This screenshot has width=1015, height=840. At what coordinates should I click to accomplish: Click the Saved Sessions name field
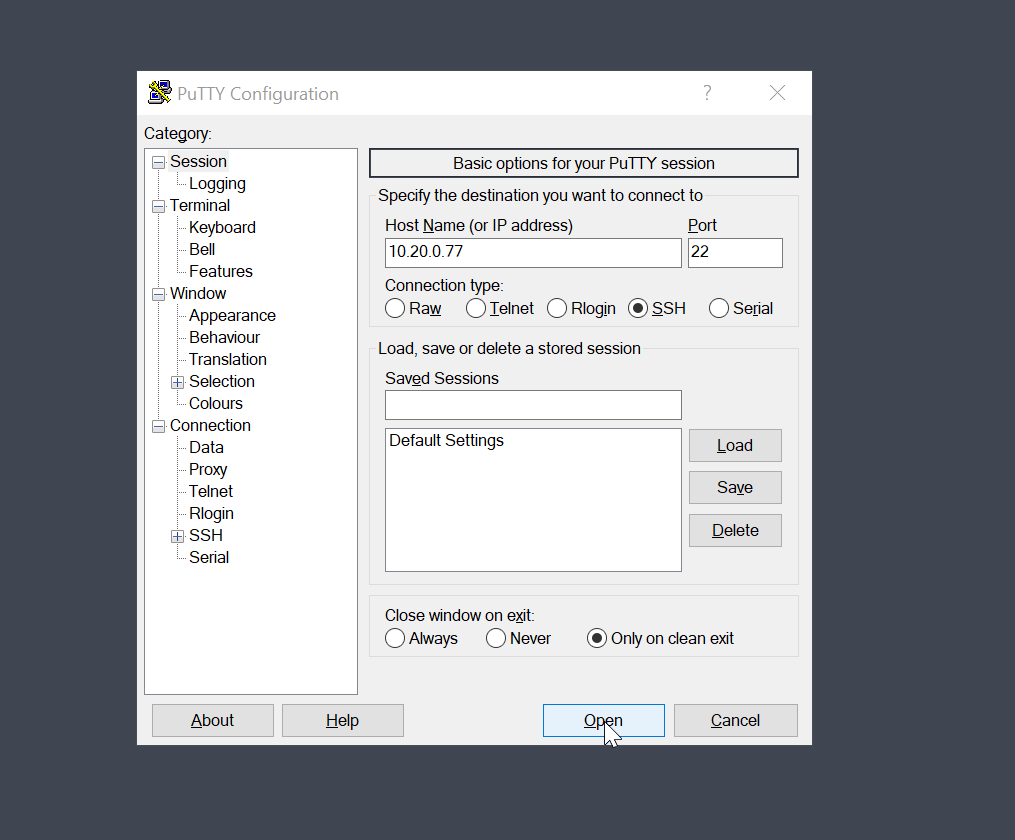(533, 404)
